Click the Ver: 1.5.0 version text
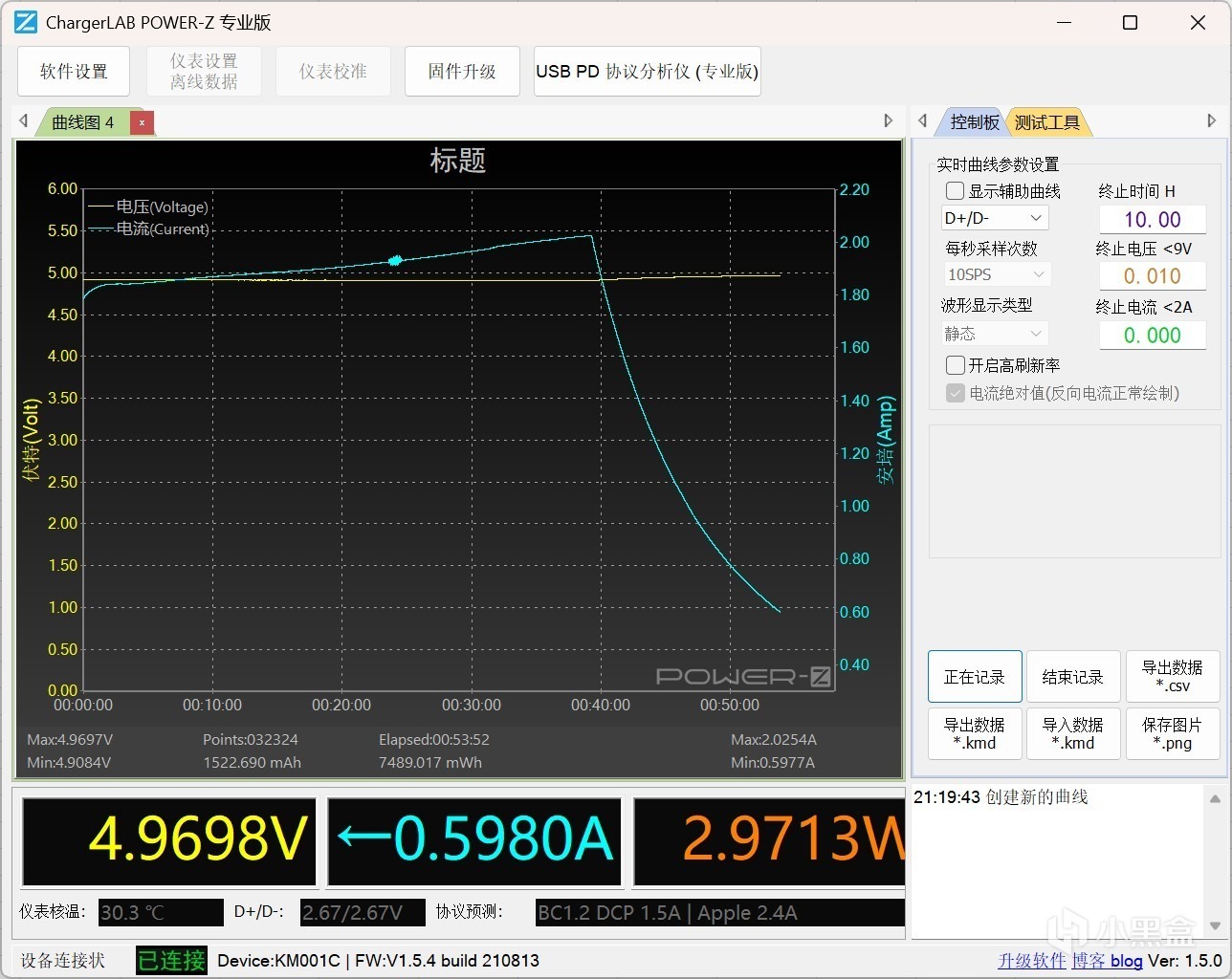Screen dimensions: 1232x979 point(1185,960)
